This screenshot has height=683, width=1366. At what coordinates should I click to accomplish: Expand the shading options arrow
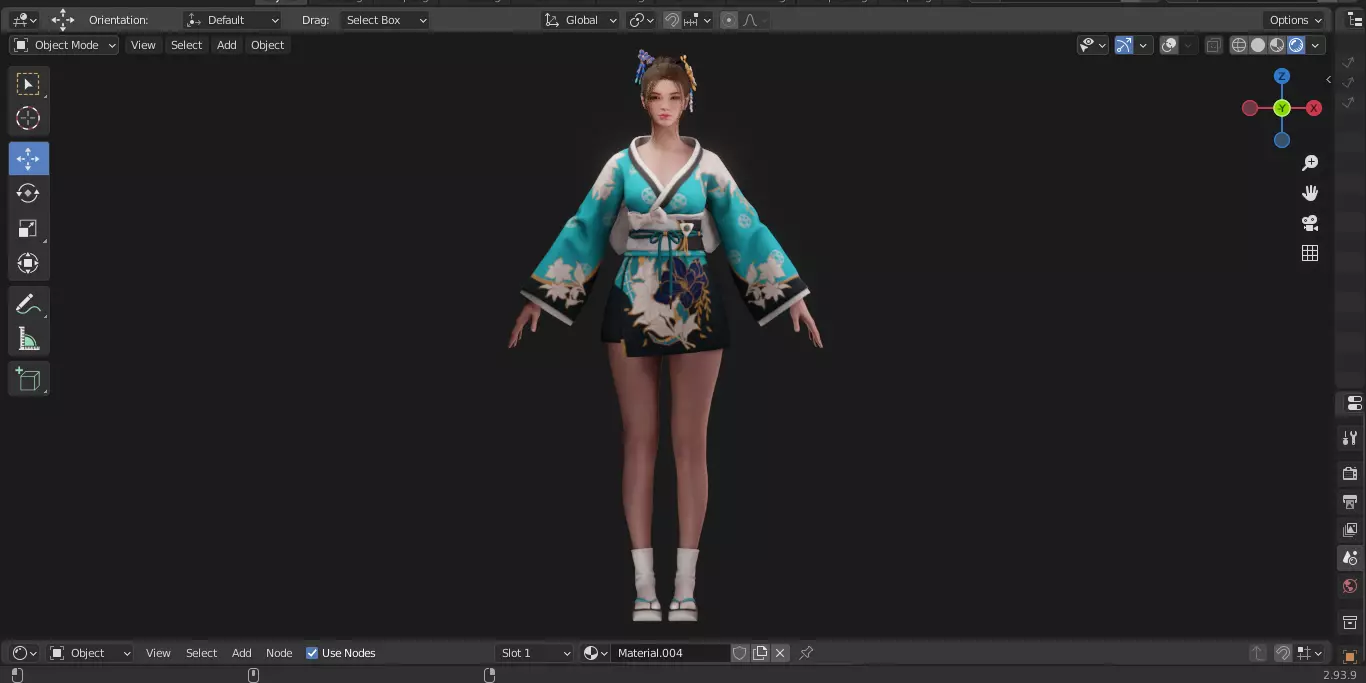click(1316, 45)
